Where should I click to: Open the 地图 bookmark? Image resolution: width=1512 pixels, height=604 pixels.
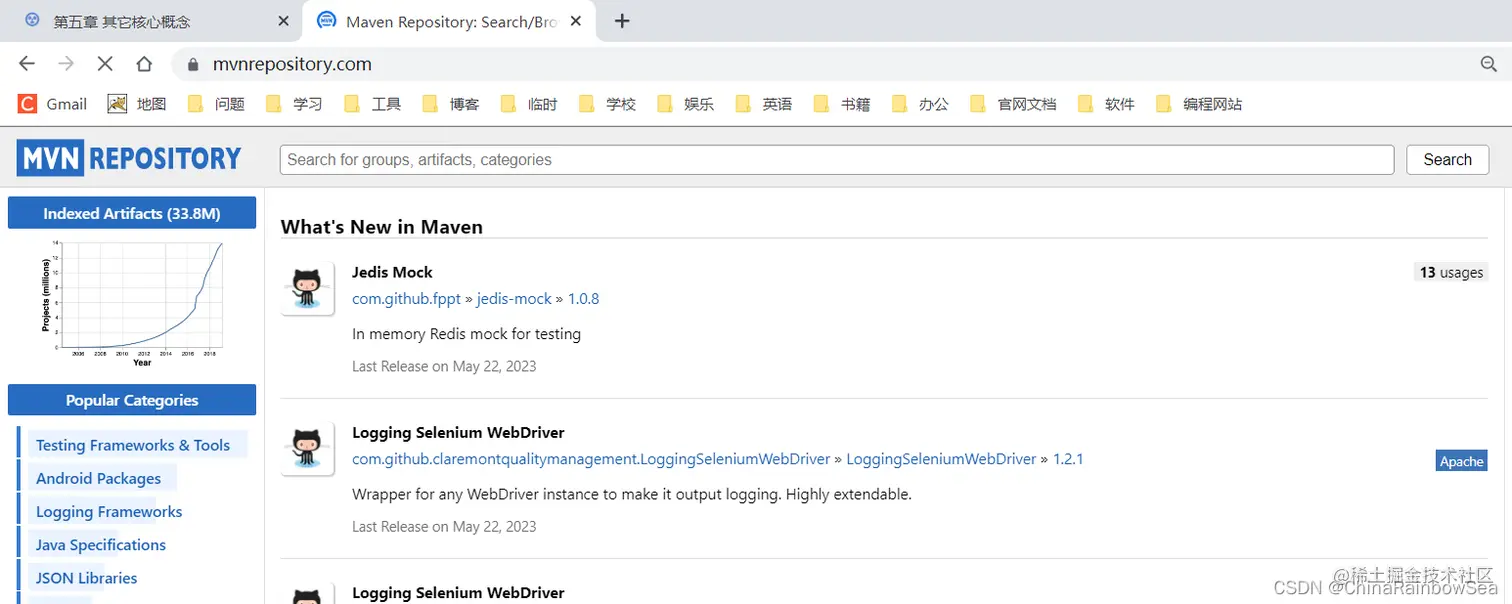pos(137,104)
